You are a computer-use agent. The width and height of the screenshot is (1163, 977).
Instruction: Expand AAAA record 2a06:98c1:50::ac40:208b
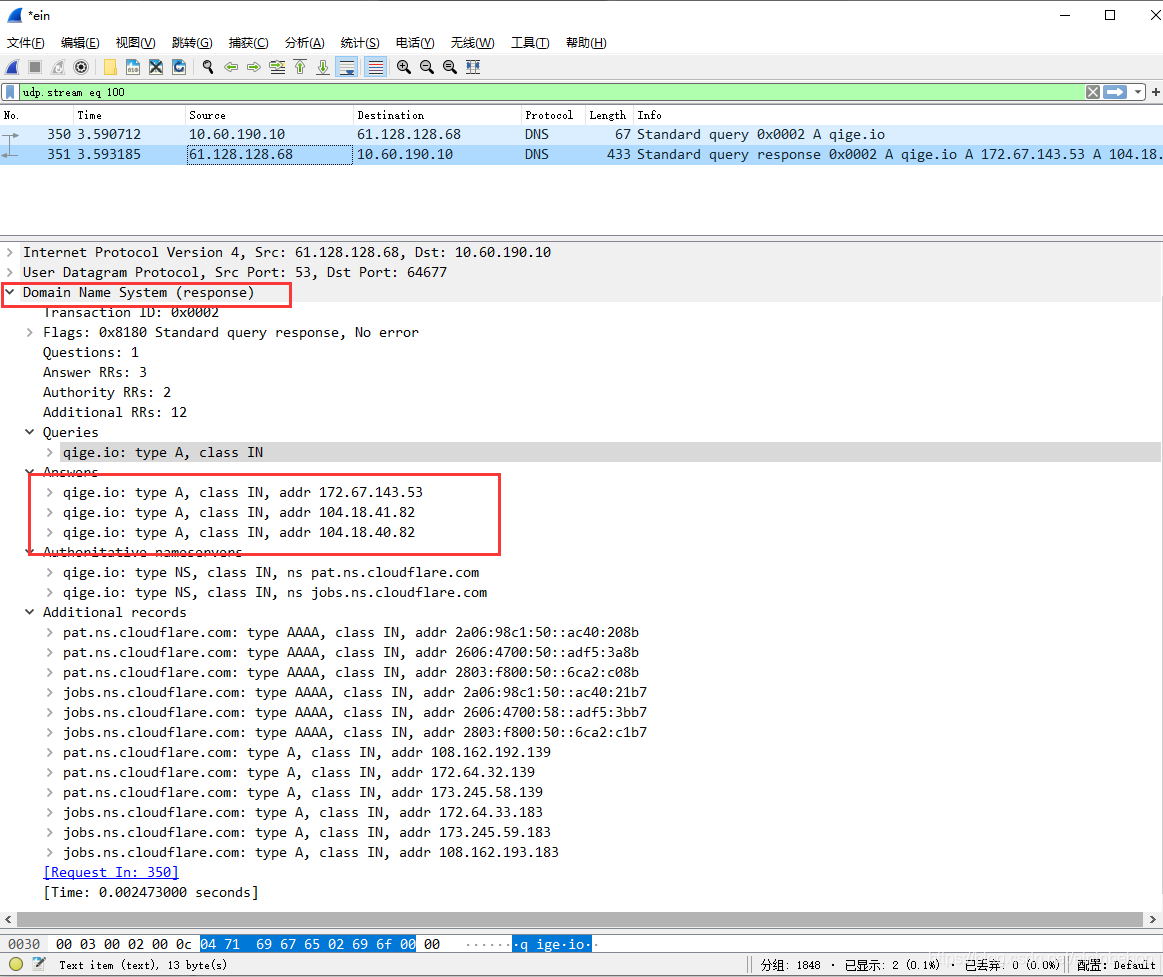click(50, 633)
